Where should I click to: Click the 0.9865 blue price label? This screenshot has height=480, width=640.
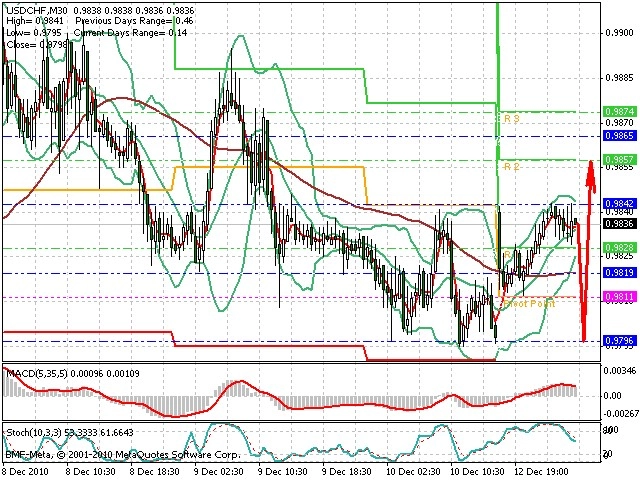(x=620, y=136)
